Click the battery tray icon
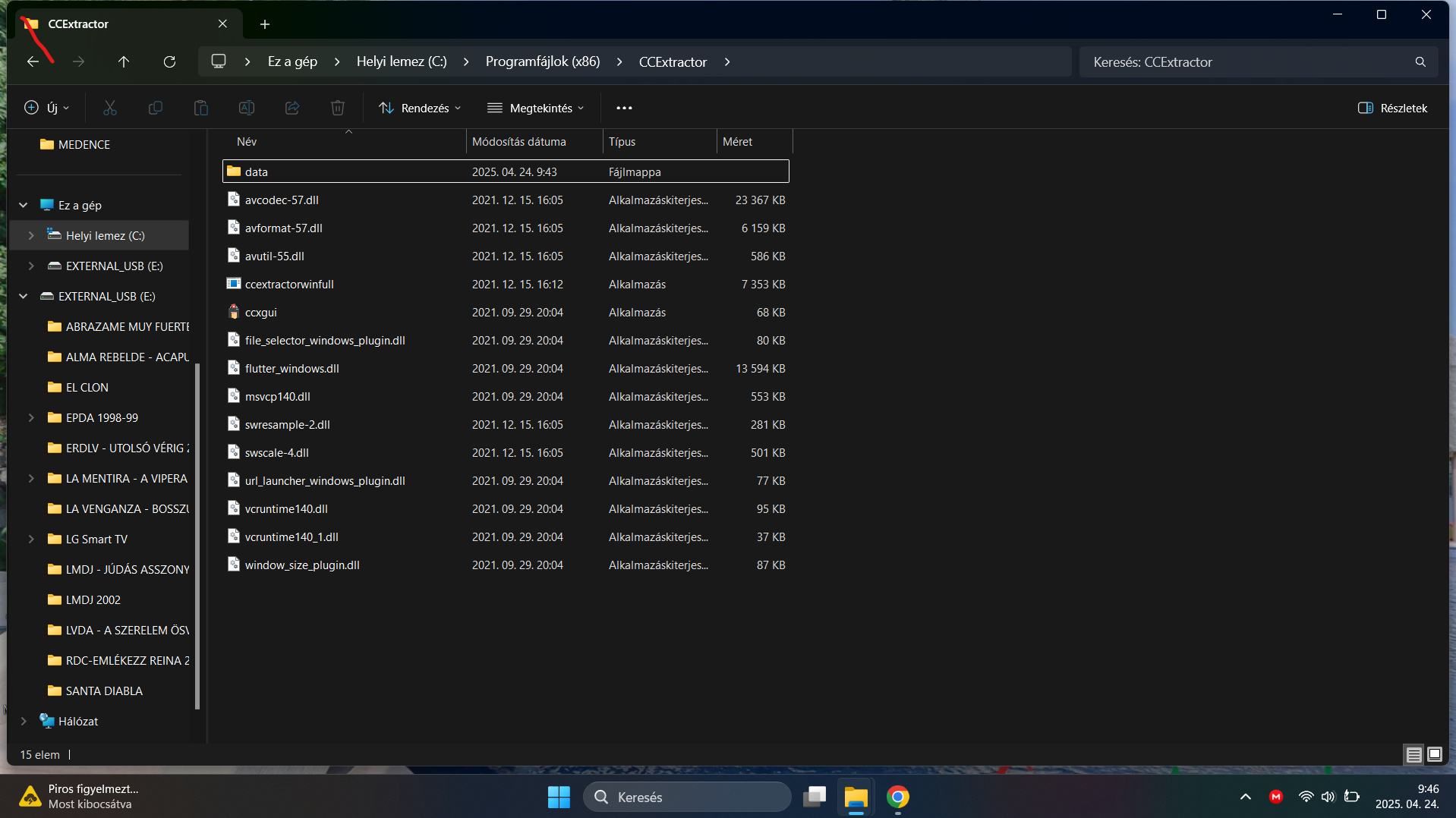Viewport: 1456px width, 818px height. [x=1351, y=797]
